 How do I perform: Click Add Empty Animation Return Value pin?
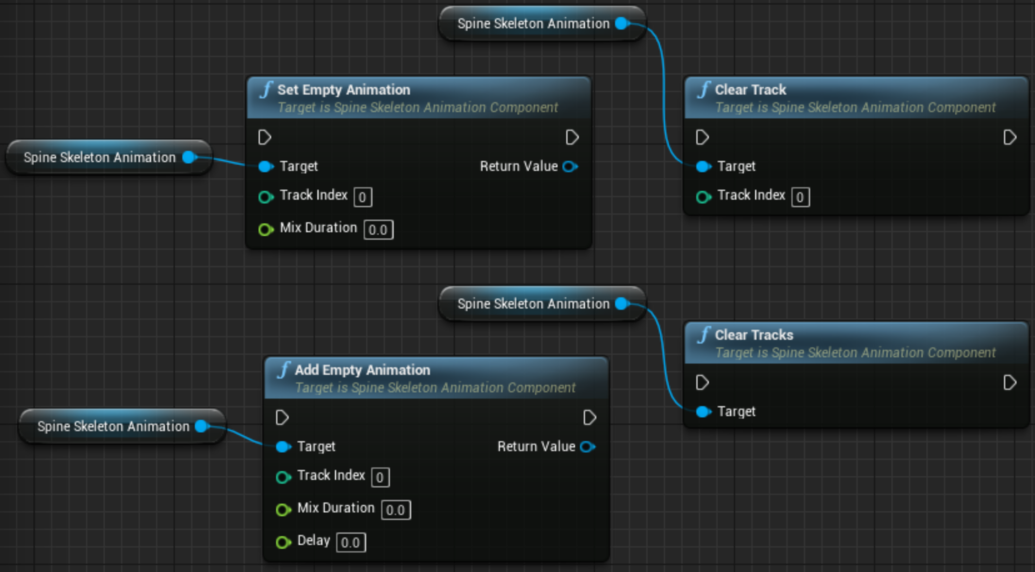point(588,446)
